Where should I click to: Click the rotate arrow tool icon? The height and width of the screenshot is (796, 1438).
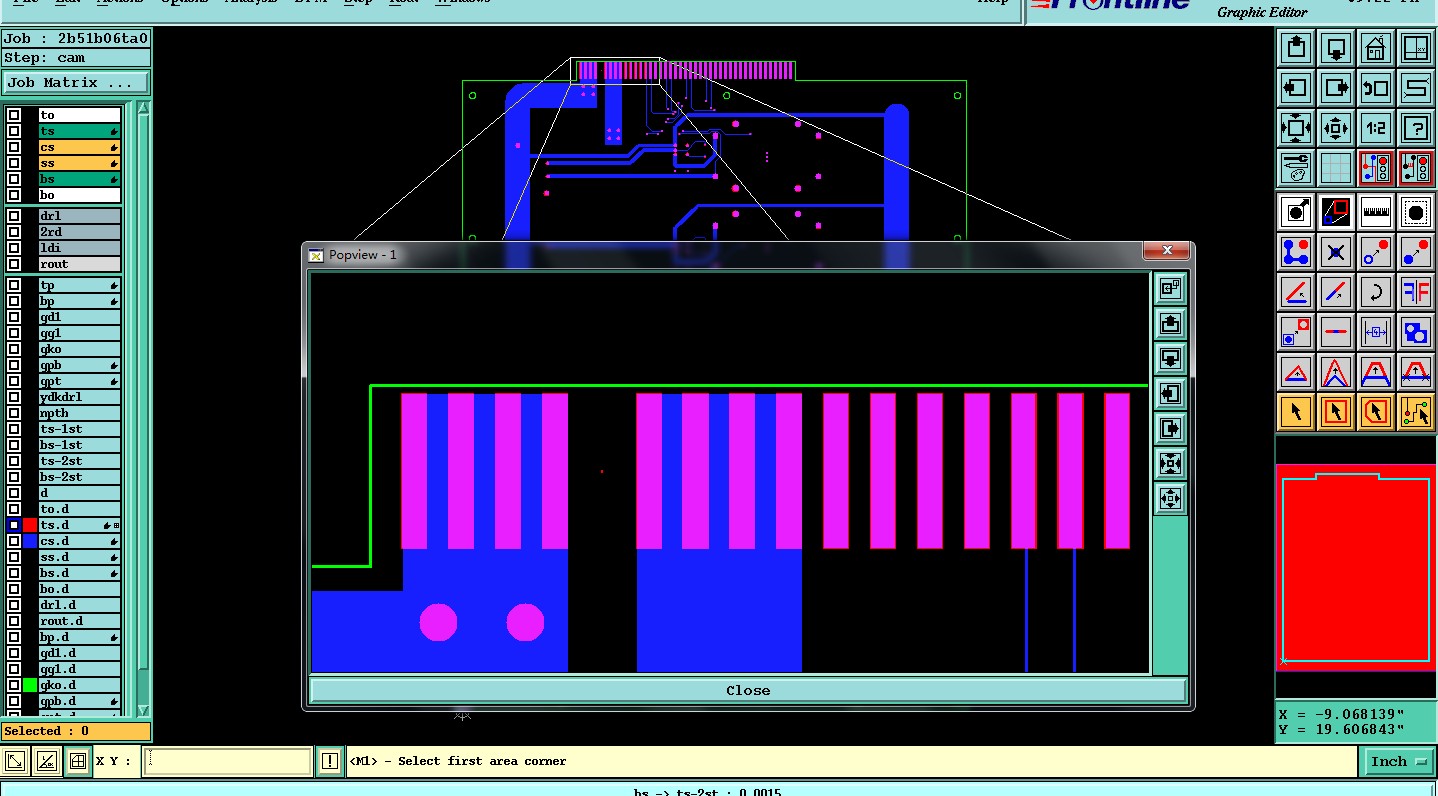coord(1376,292)
